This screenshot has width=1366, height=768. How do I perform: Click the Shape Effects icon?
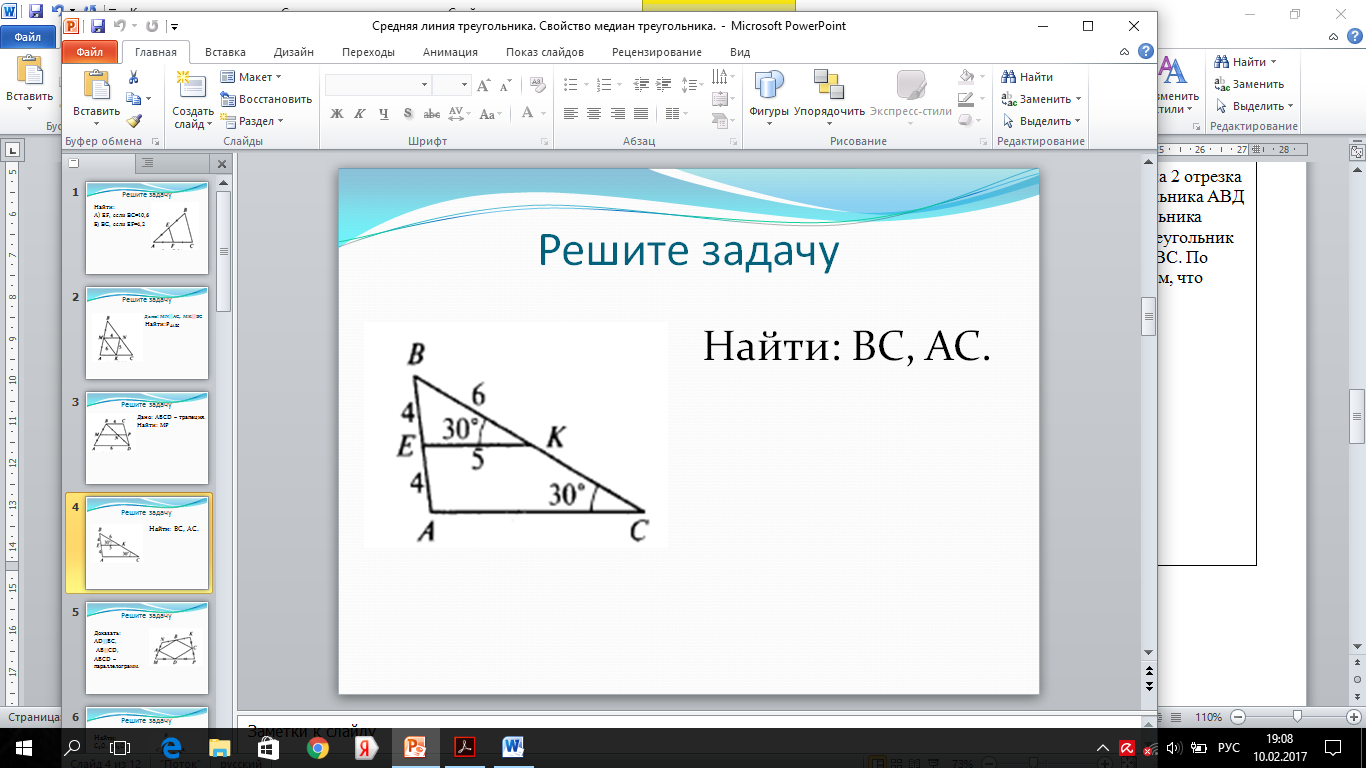pyautogui.click(x=966, y=121)
